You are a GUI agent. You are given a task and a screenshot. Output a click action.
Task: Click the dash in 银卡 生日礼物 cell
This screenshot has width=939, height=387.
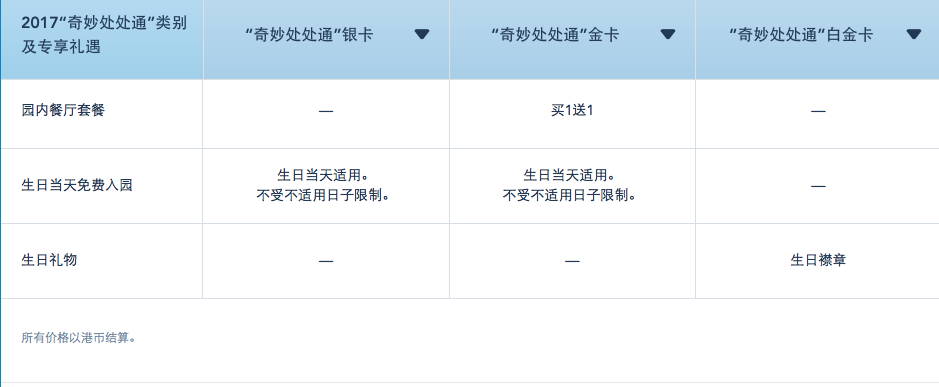click(326, 261)
